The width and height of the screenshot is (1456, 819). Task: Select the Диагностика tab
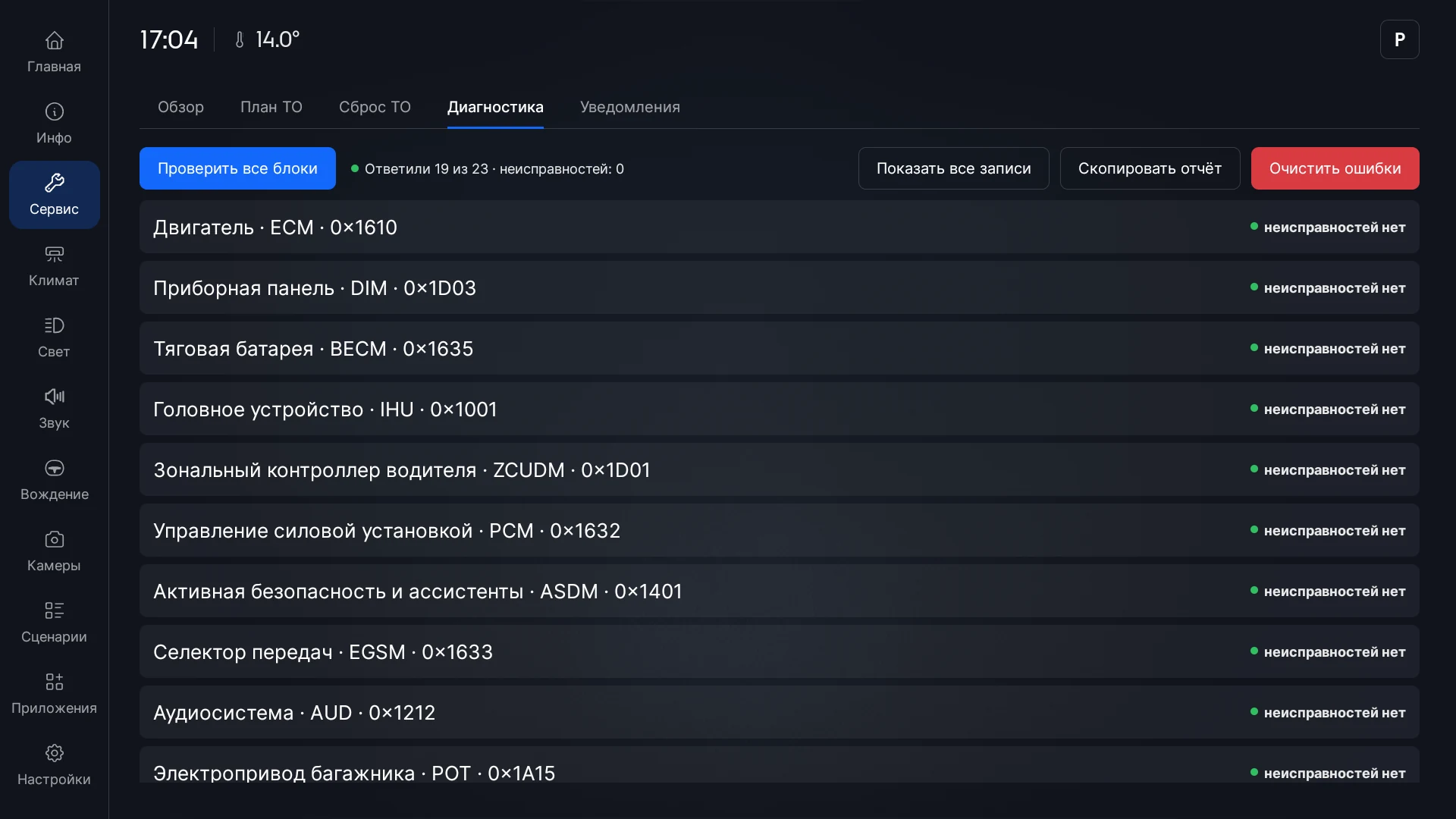pos(495,107)
